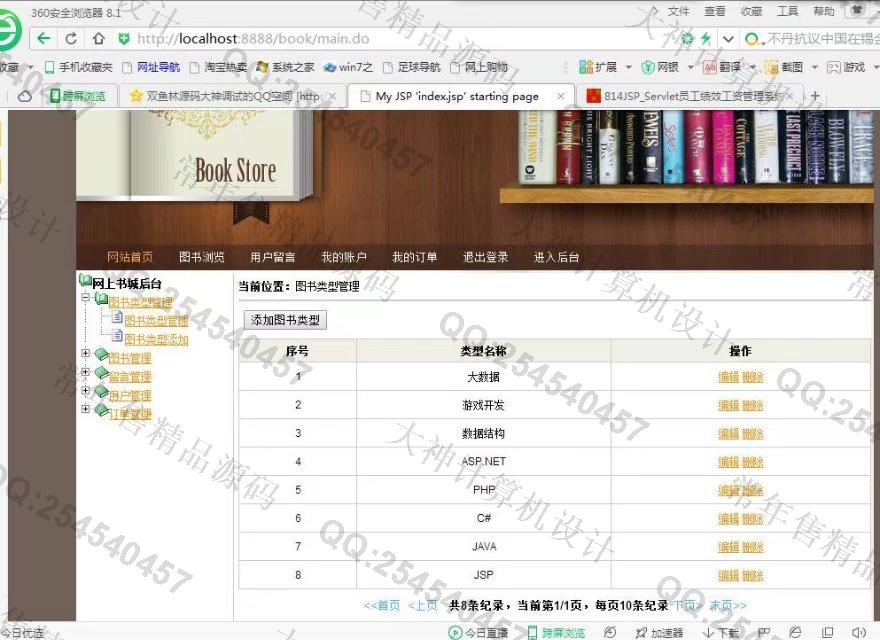The image size is (880, 640).
Task: Switch to the 跨屏浏览 tab
Action: coord(79,96)
